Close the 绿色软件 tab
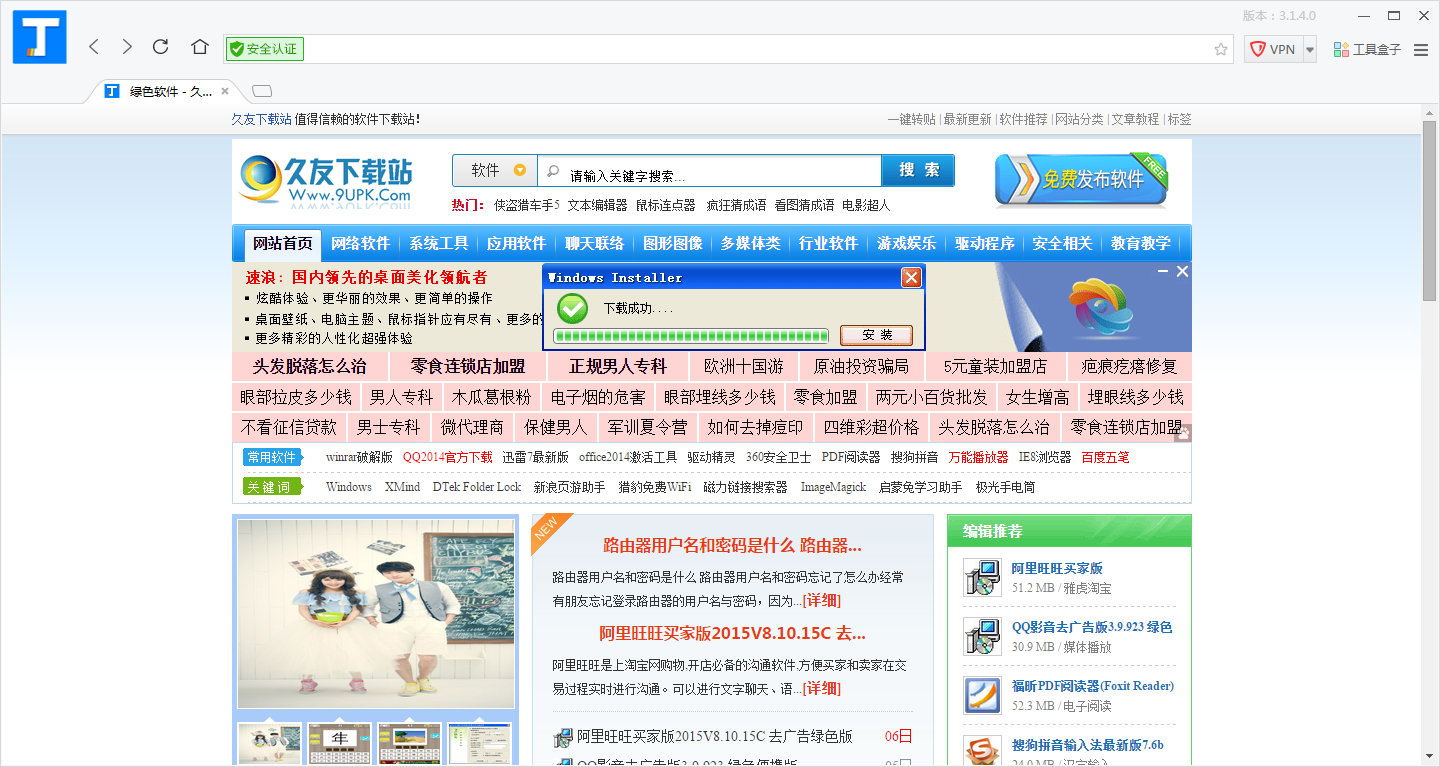This screenshot has height=767, width=1440. (x=226, y=91)
